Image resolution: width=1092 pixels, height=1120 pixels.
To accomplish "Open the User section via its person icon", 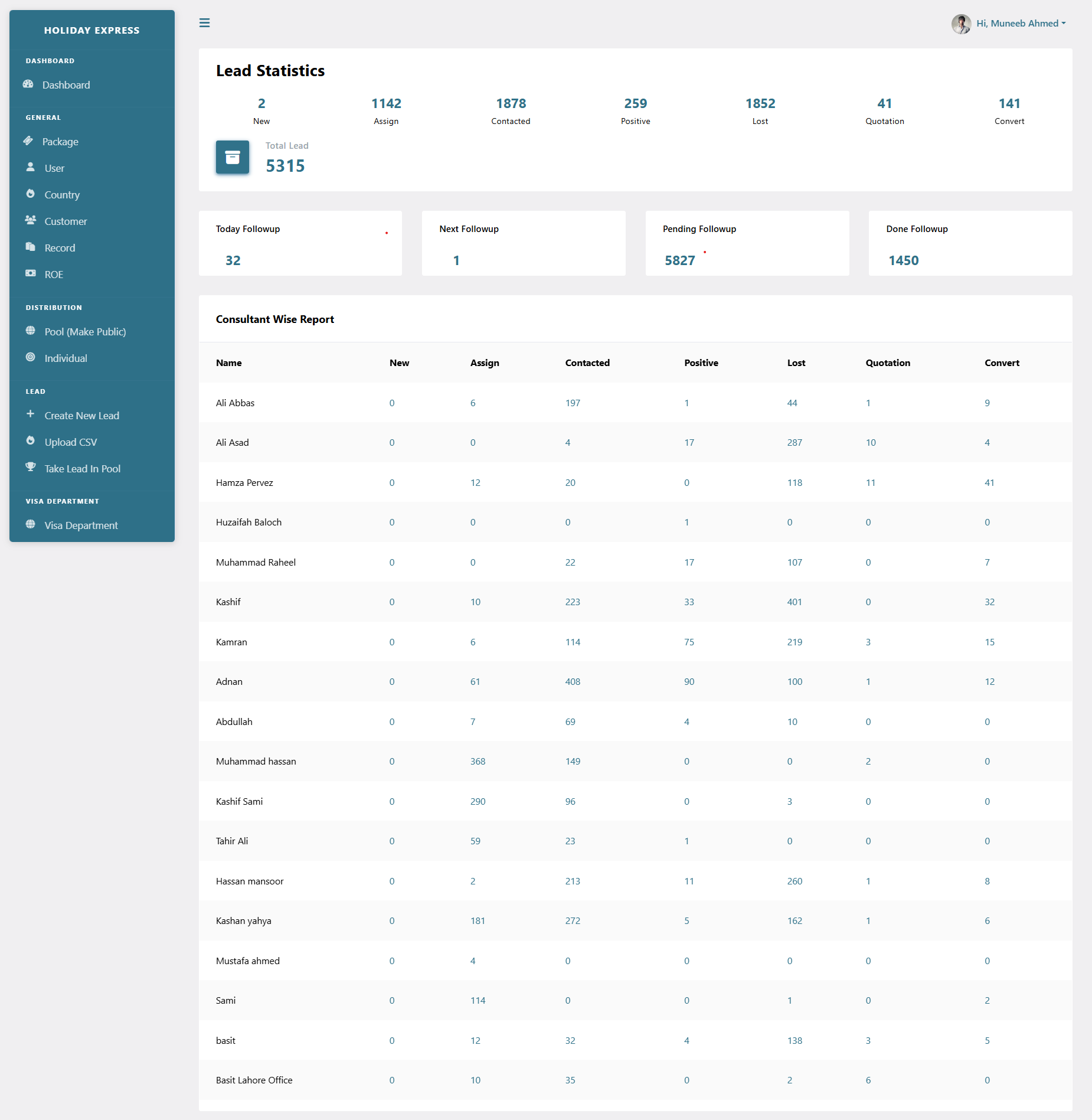I will [29, 168].
